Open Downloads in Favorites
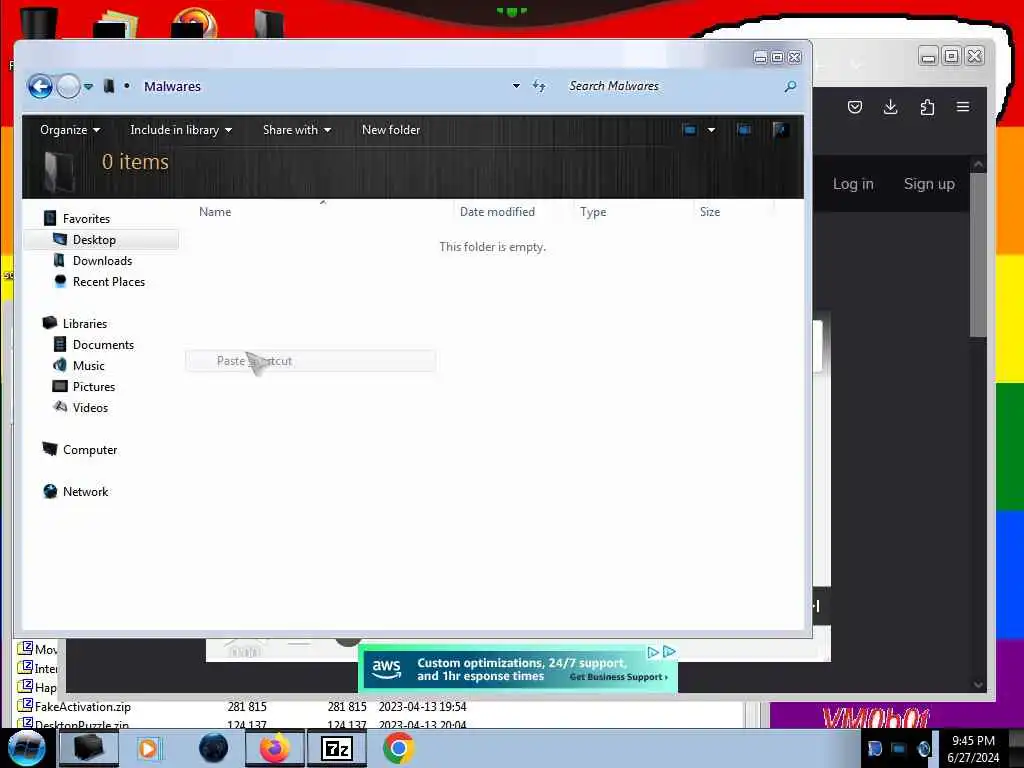Screen dimensions: 1024x768 pyautogui.click(x=102, y=261)
